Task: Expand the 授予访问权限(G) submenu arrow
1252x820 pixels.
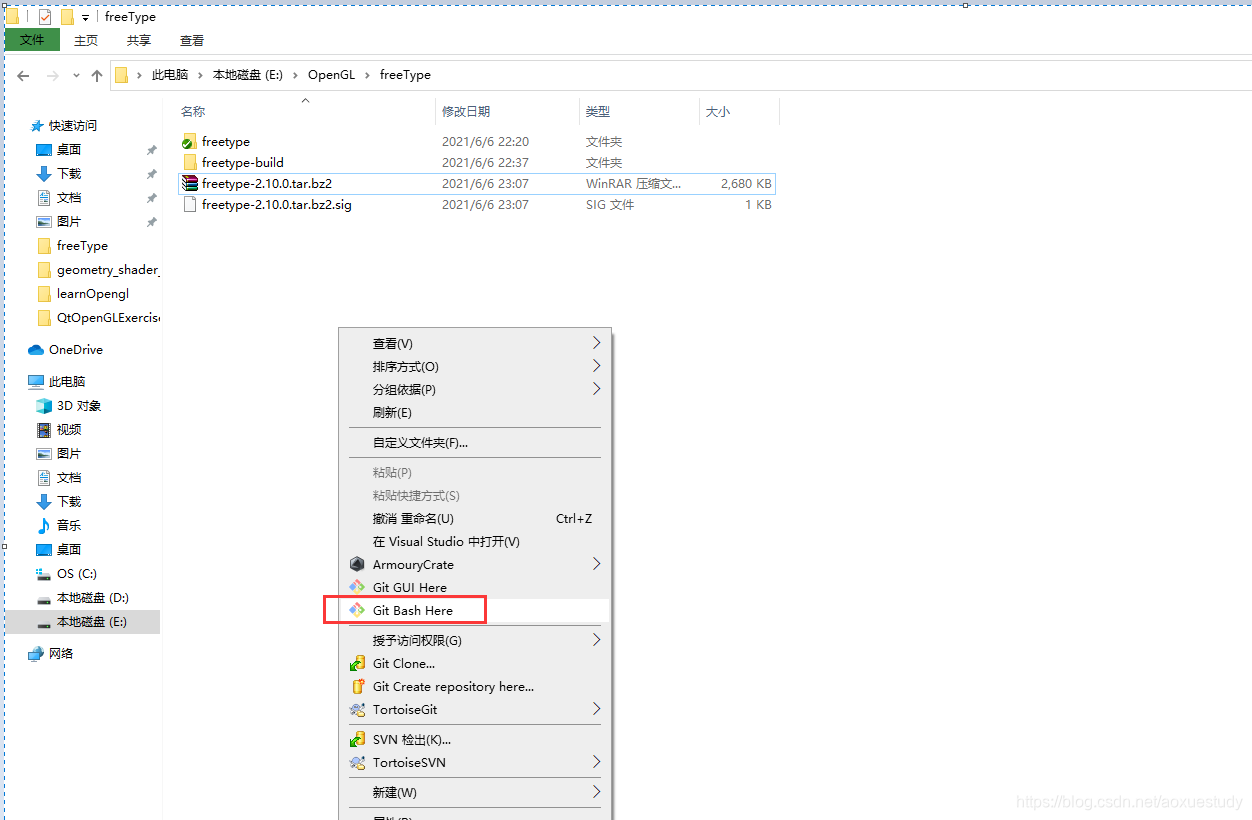Action: (597, 640)
